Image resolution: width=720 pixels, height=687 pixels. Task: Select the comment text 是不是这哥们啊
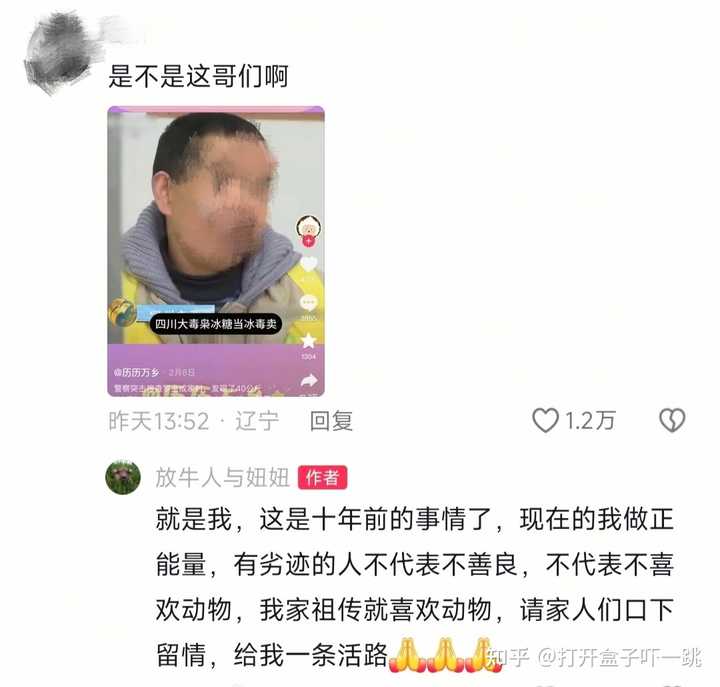[198, 76]
